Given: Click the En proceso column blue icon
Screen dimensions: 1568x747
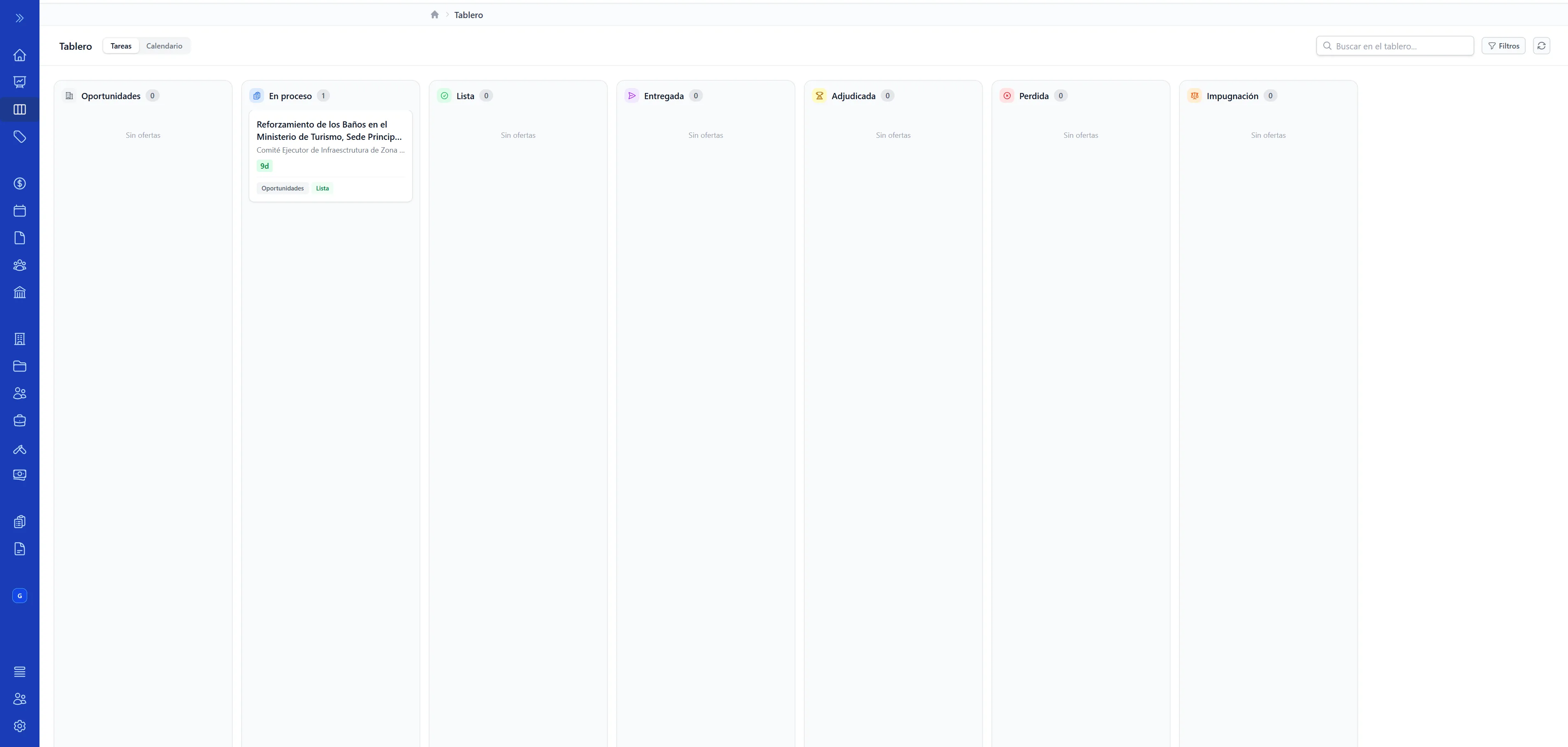Looking at the screenshot, I should (x=257, y=95).
